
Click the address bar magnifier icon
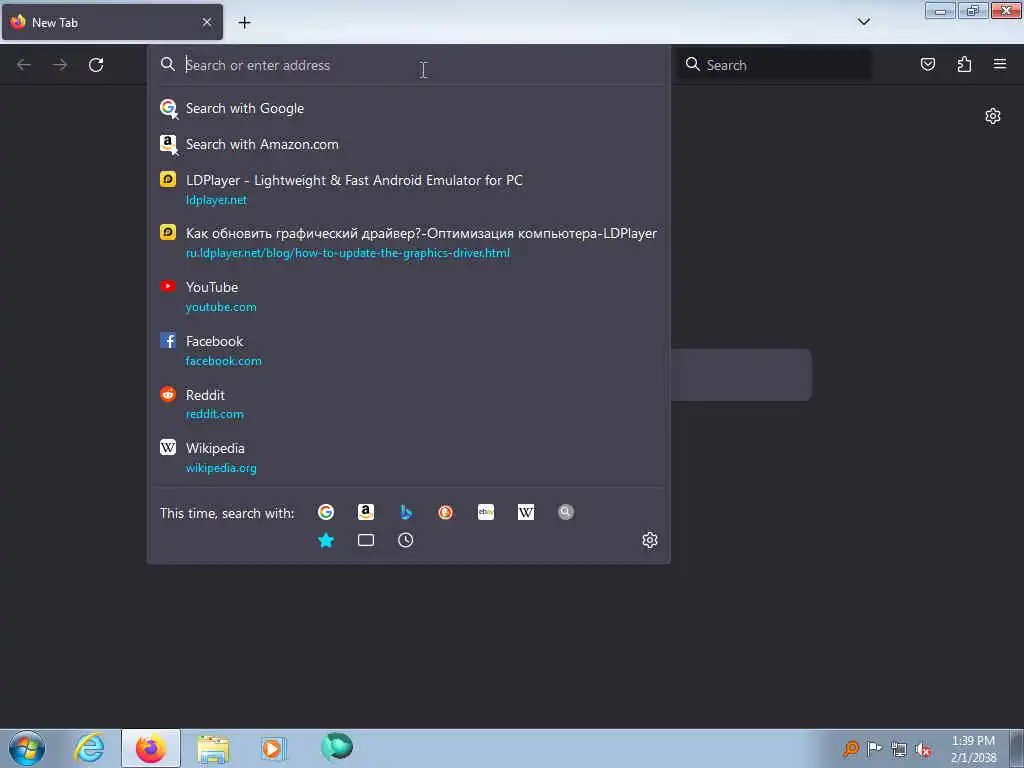(168, 64)
